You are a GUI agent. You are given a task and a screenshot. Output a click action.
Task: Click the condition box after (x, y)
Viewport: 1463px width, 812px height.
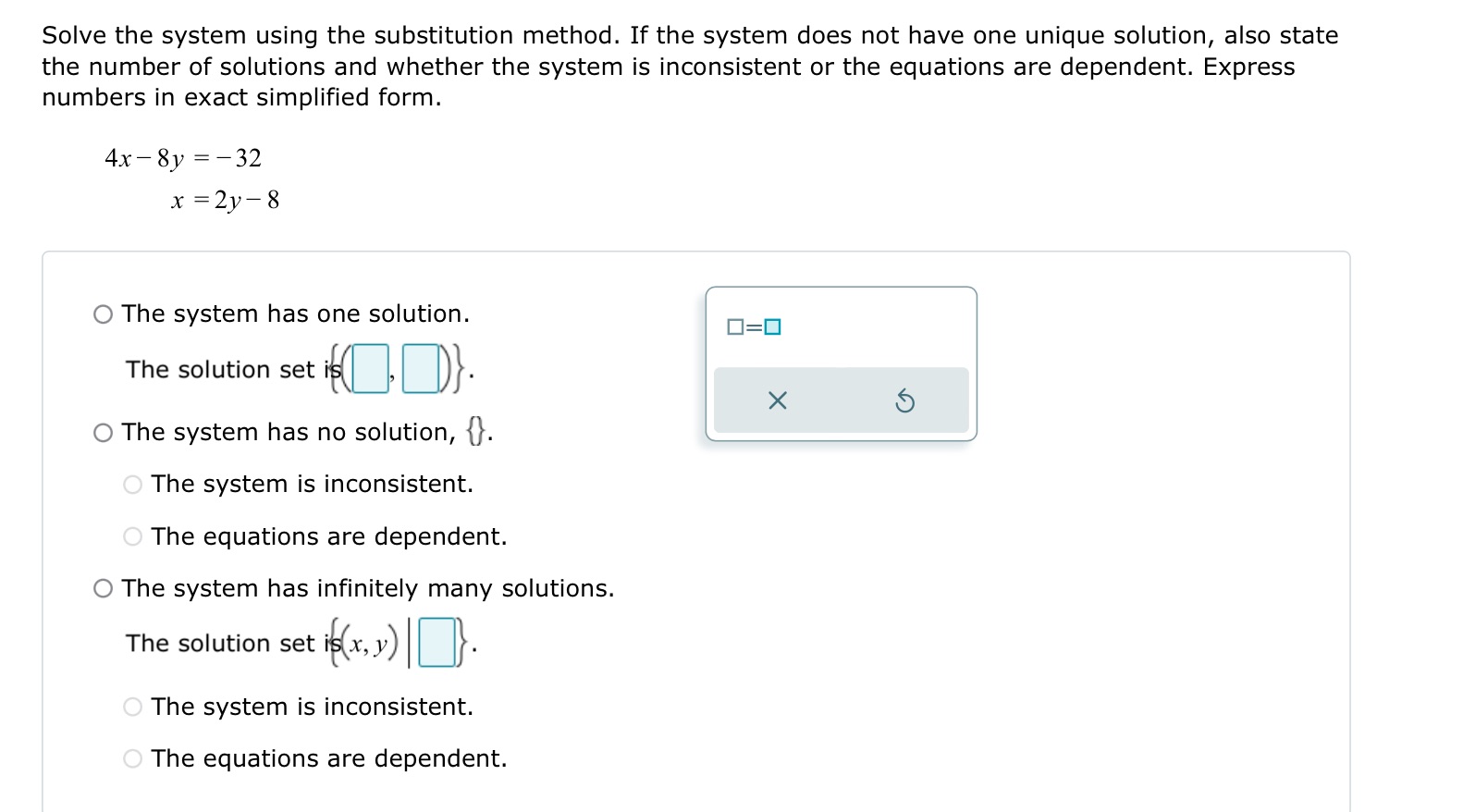(x=436, y=642)
